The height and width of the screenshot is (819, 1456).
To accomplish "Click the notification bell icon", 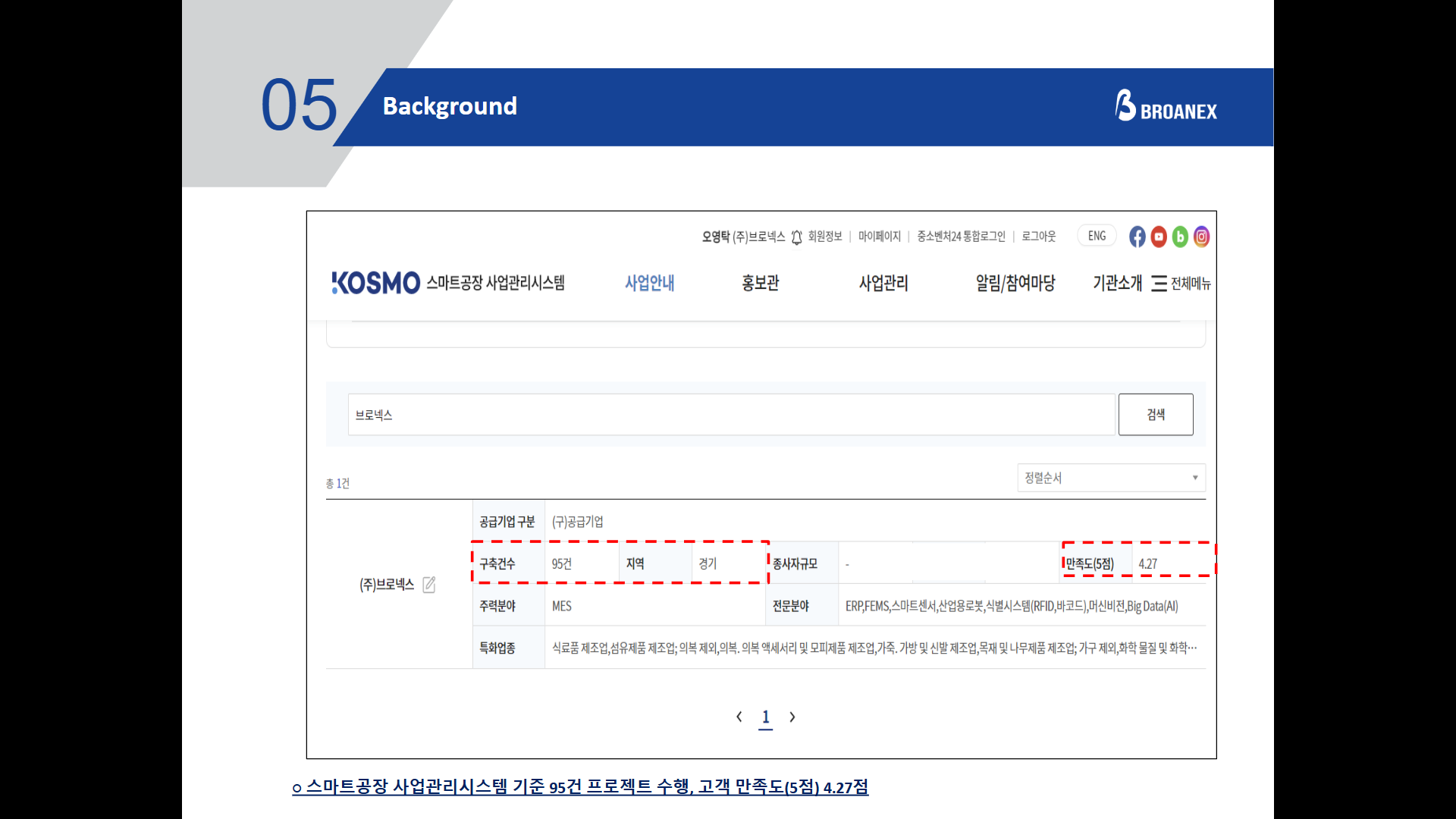I will (x=796, y=237).
